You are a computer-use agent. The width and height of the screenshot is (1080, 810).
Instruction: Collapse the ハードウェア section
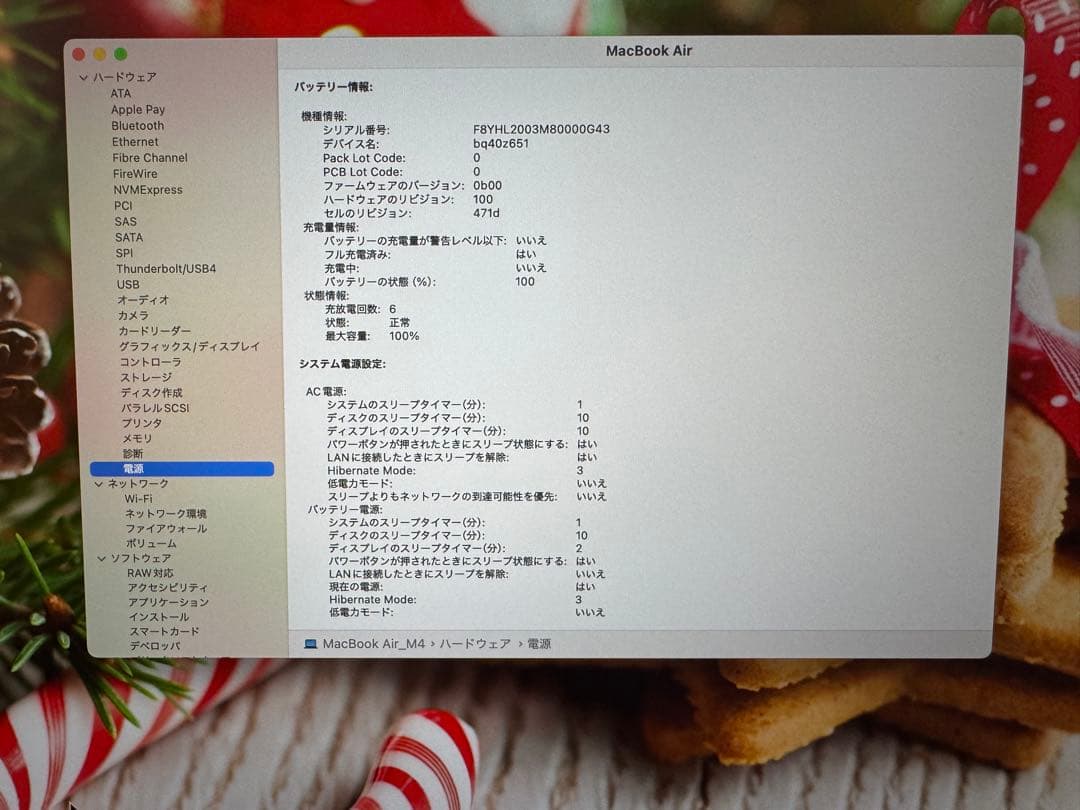83,77
